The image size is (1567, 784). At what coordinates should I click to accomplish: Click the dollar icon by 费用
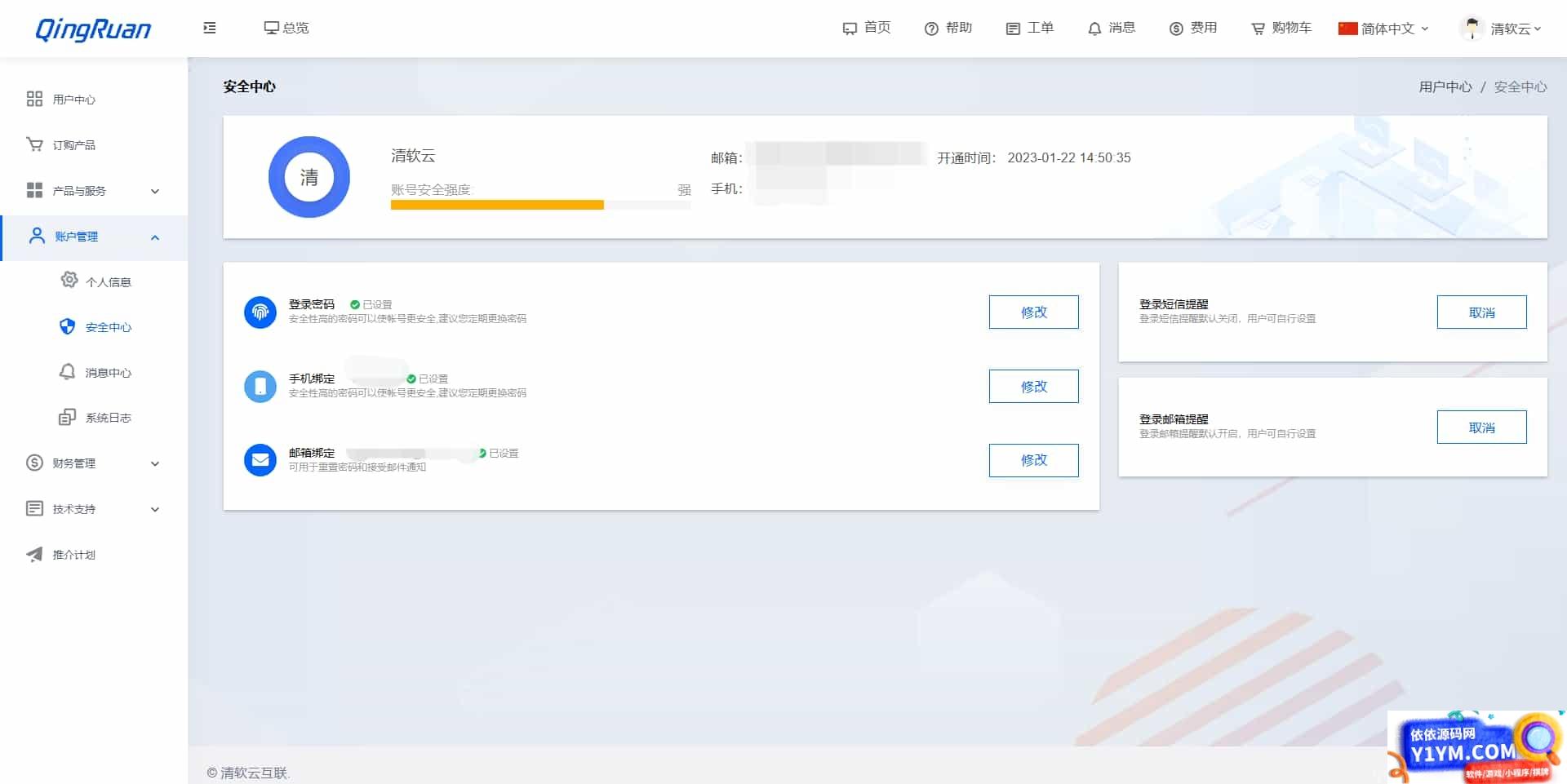pos(1176,29)
